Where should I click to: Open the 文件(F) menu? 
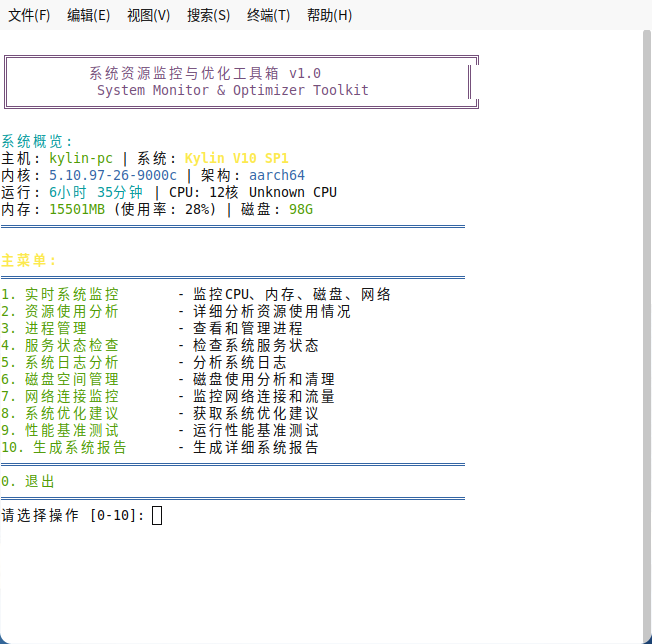(29, 15)
